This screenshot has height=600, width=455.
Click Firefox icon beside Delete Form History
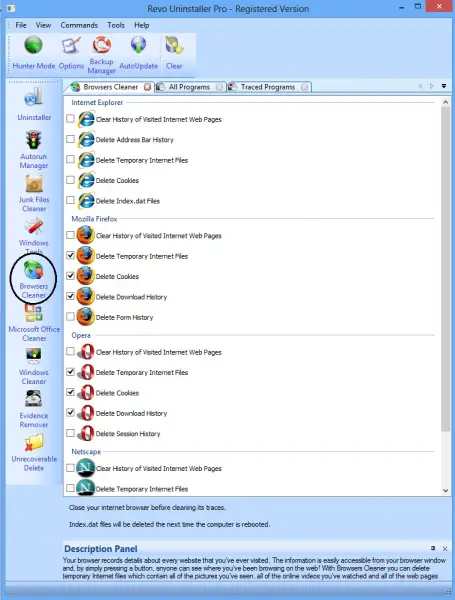[85, 317]
